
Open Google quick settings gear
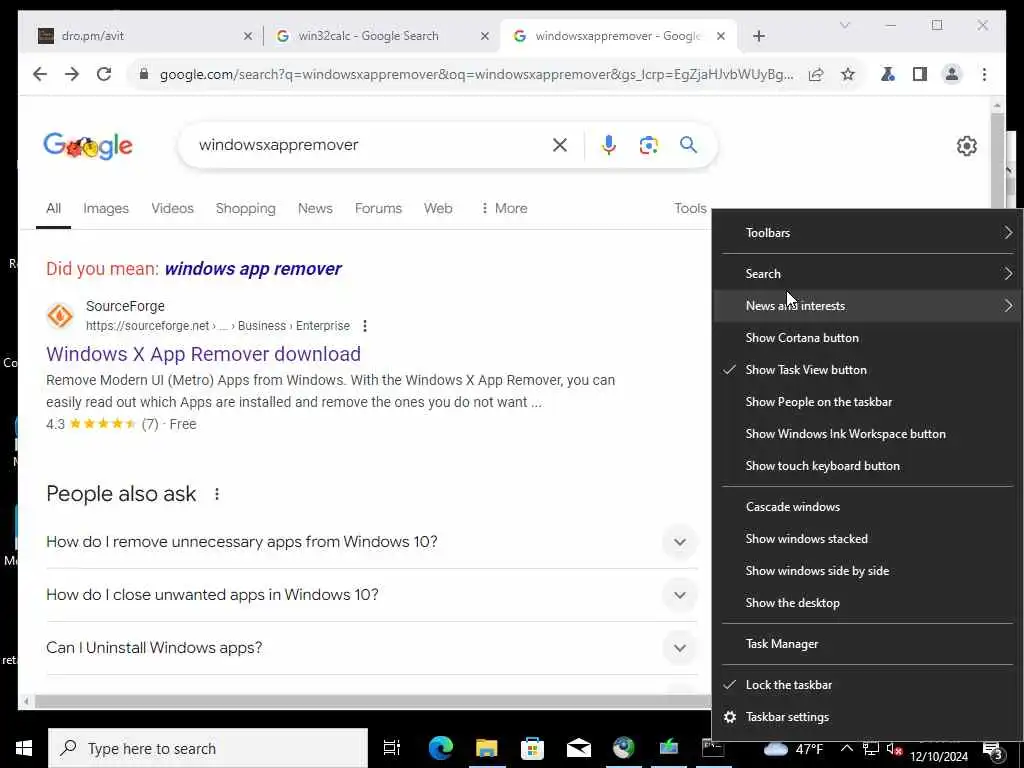[x=967, y=146]
